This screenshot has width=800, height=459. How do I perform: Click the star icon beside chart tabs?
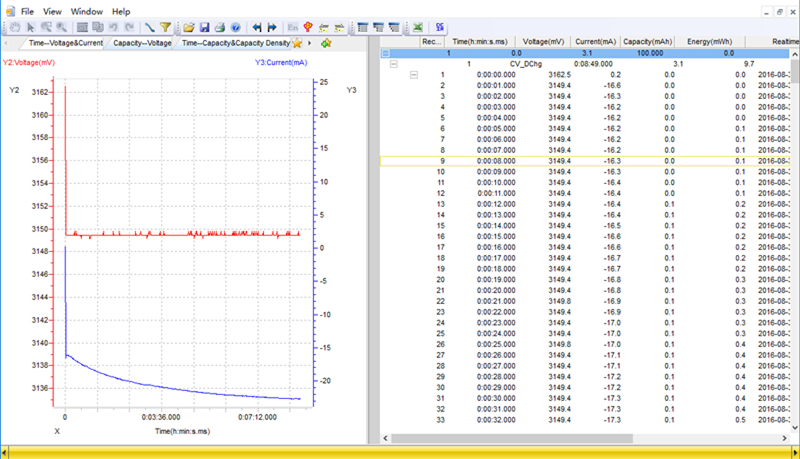click(x=297, y=43)
